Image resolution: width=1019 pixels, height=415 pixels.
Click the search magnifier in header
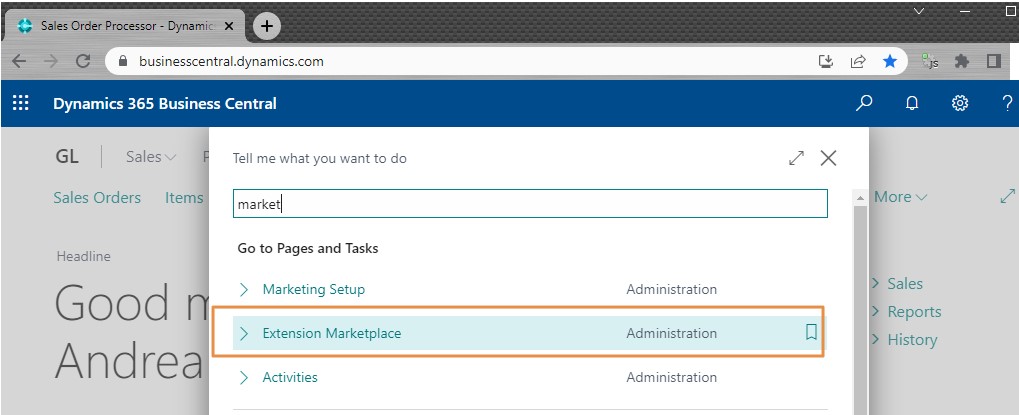[x=864, y=103]
